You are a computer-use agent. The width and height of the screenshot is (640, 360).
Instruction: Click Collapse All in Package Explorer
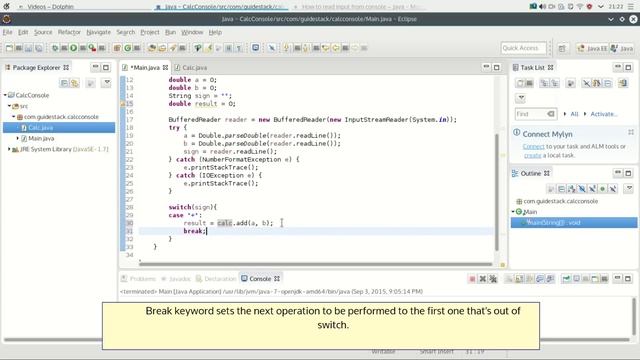click(x=64, y=83)
